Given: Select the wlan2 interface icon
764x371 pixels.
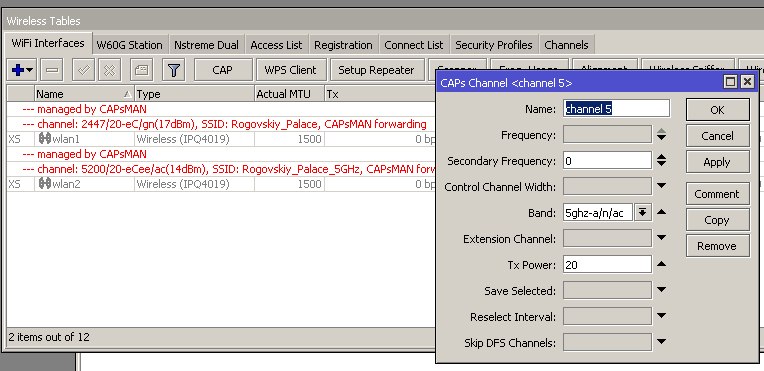Looking at the screenshot, I should click(x=45, y=184).
